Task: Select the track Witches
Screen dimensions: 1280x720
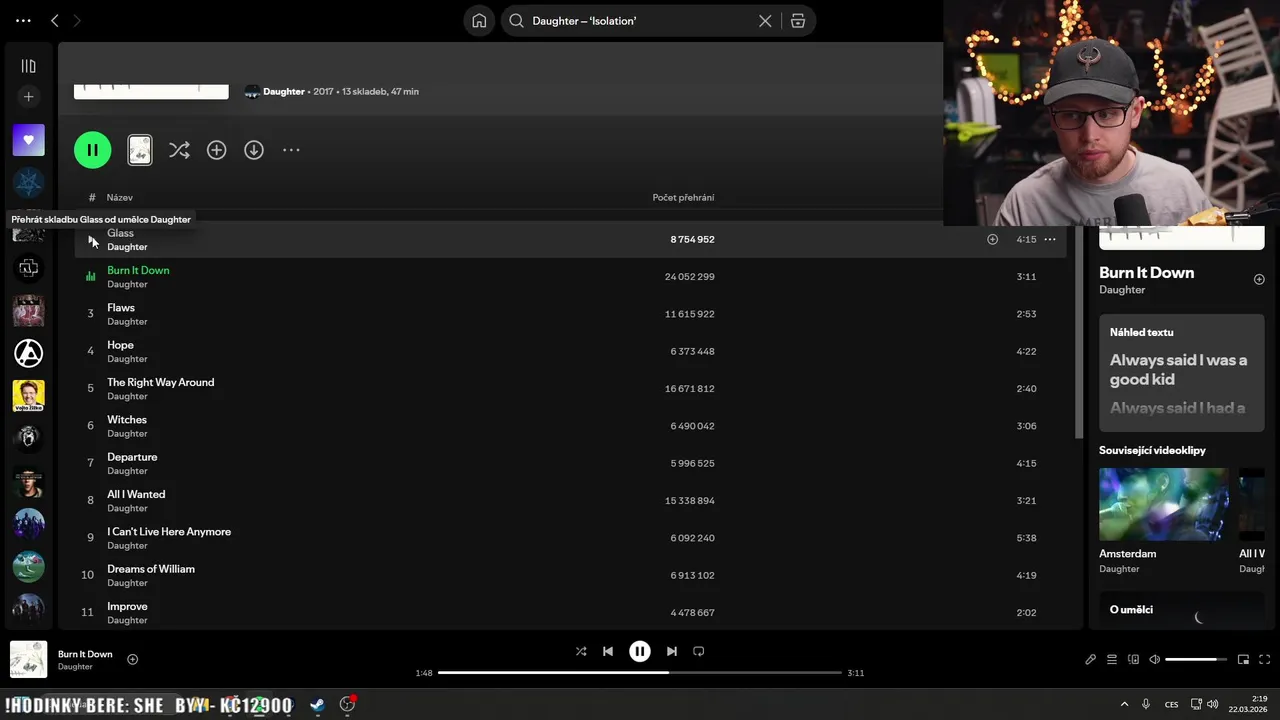Action: point(127,420)
